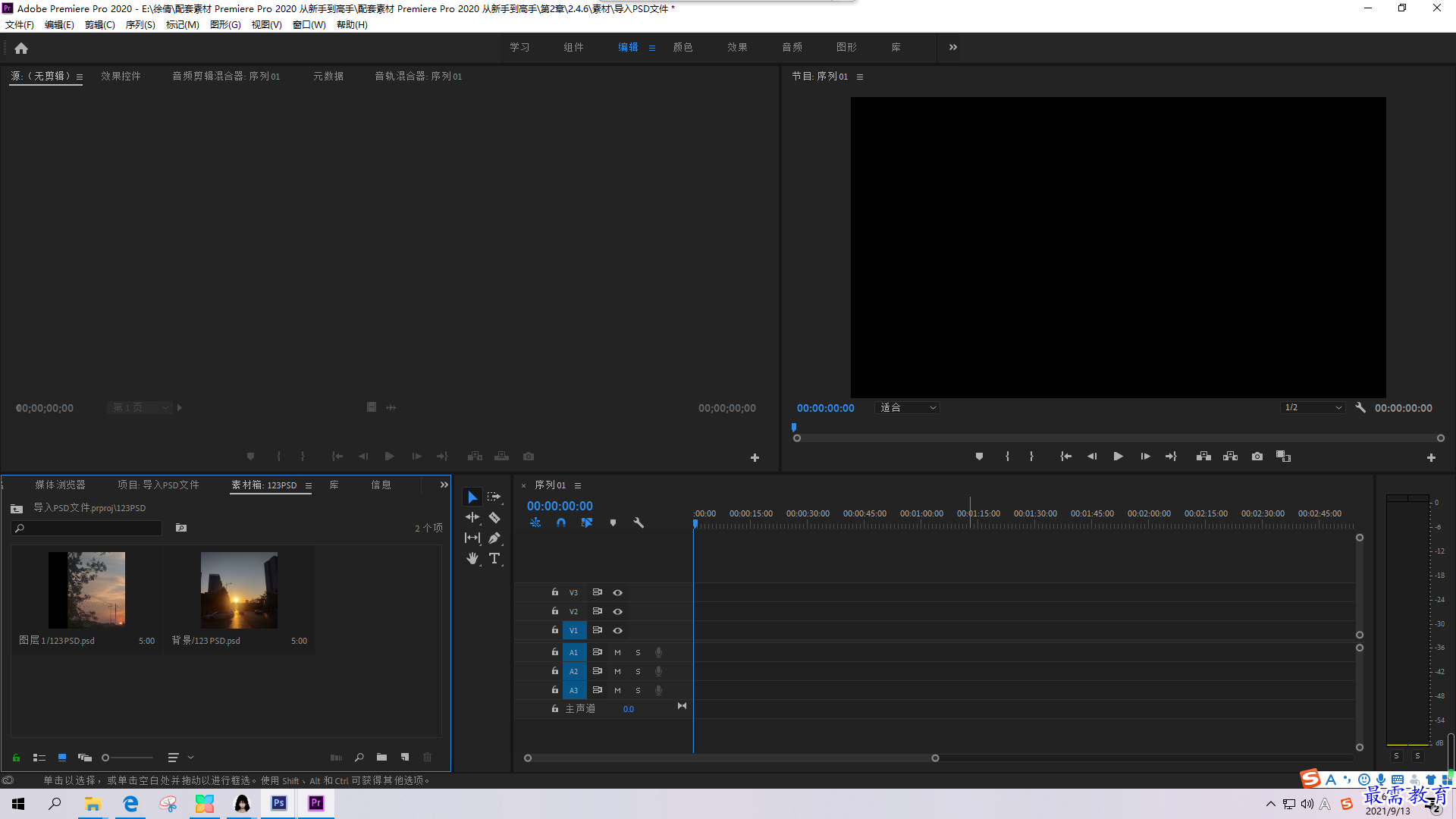Screen dimensions: 1456x819
Task: Select the Track Select Forward tool
Action: [x=494, y=497]
